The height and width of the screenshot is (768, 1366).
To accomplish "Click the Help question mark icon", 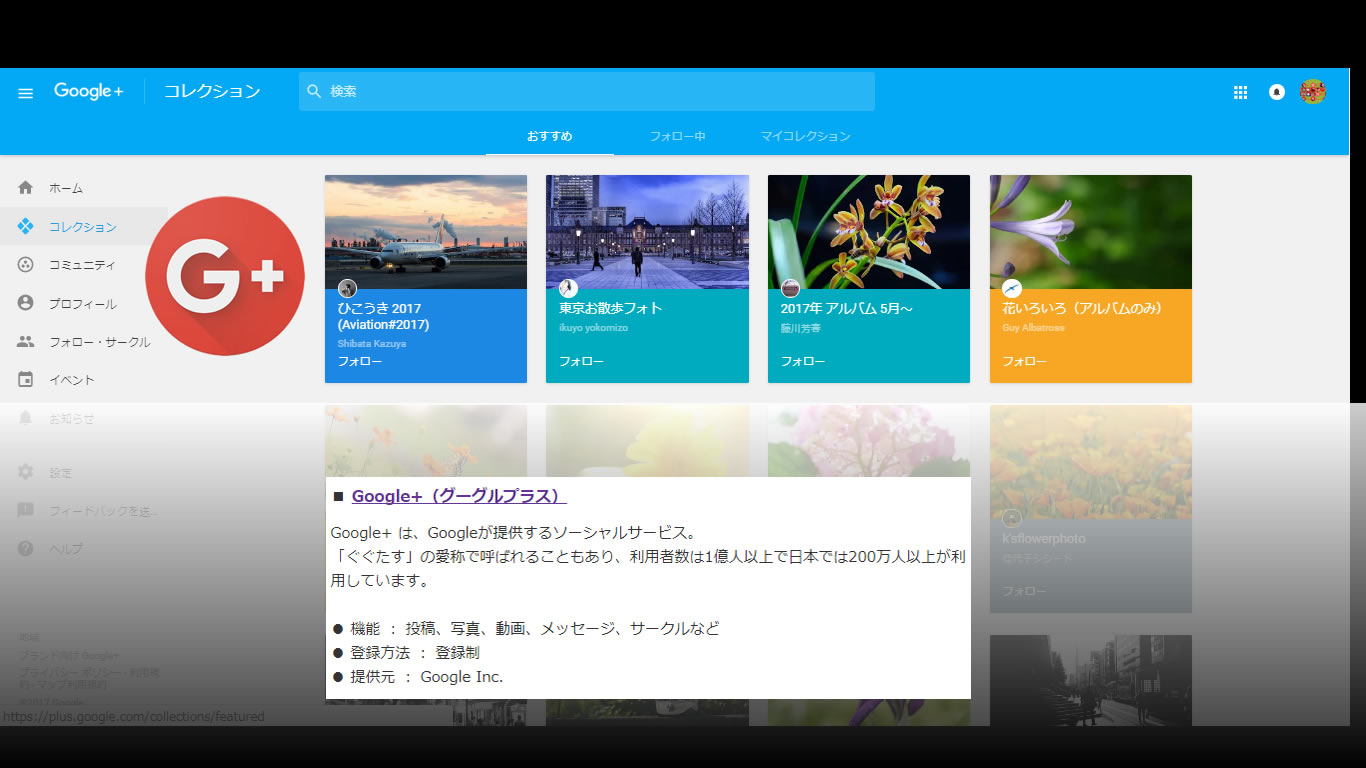I will click(x=26, y=549).
